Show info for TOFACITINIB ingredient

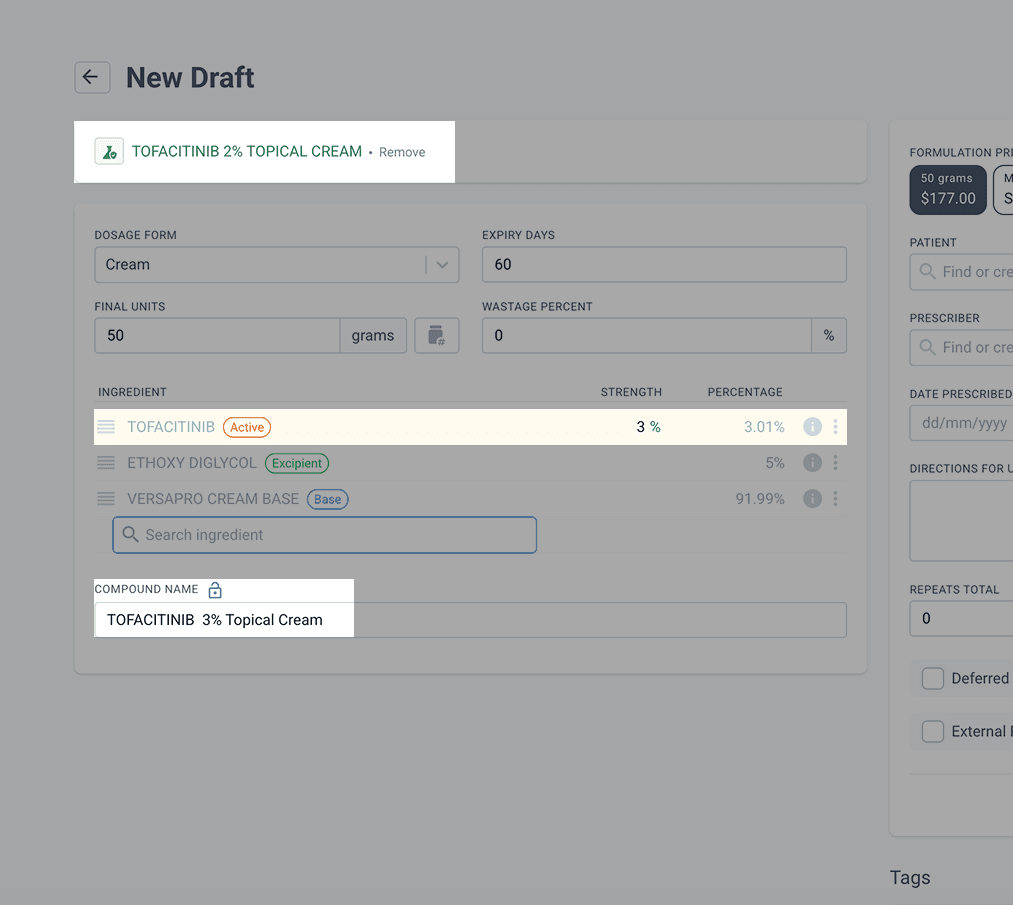(812, 426)
